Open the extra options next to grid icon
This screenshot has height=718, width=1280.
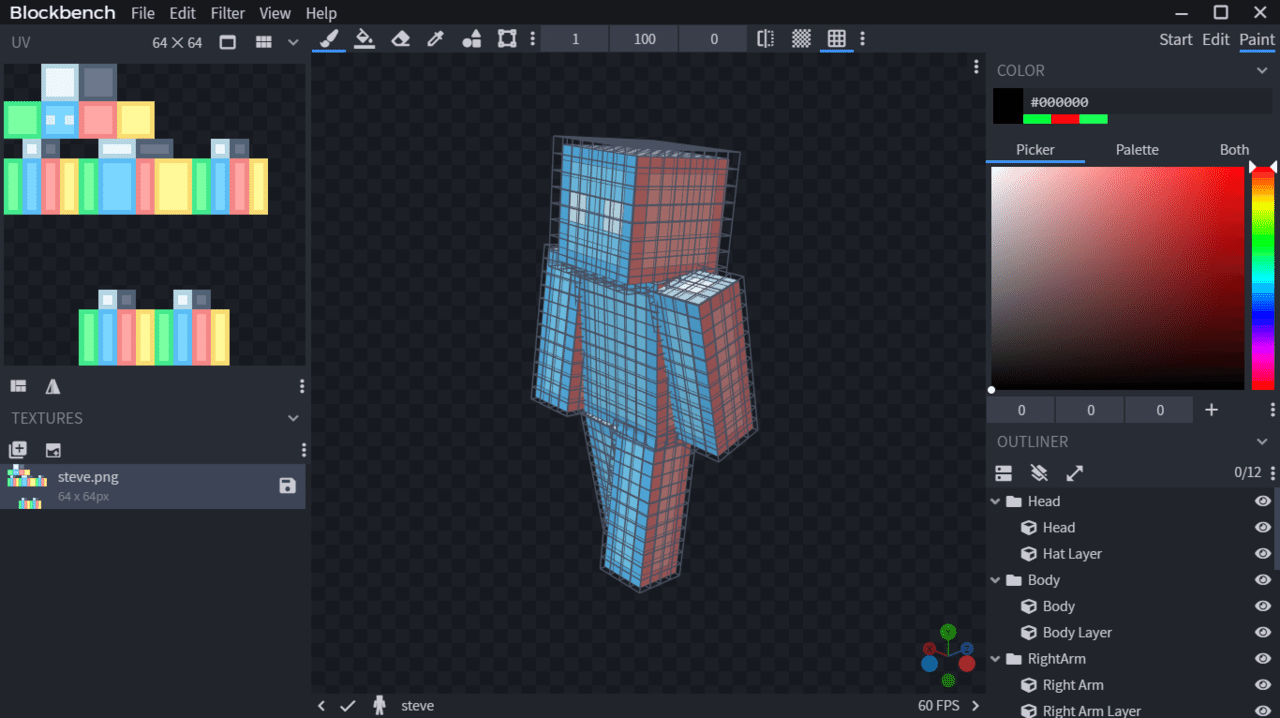coord(862,39)
